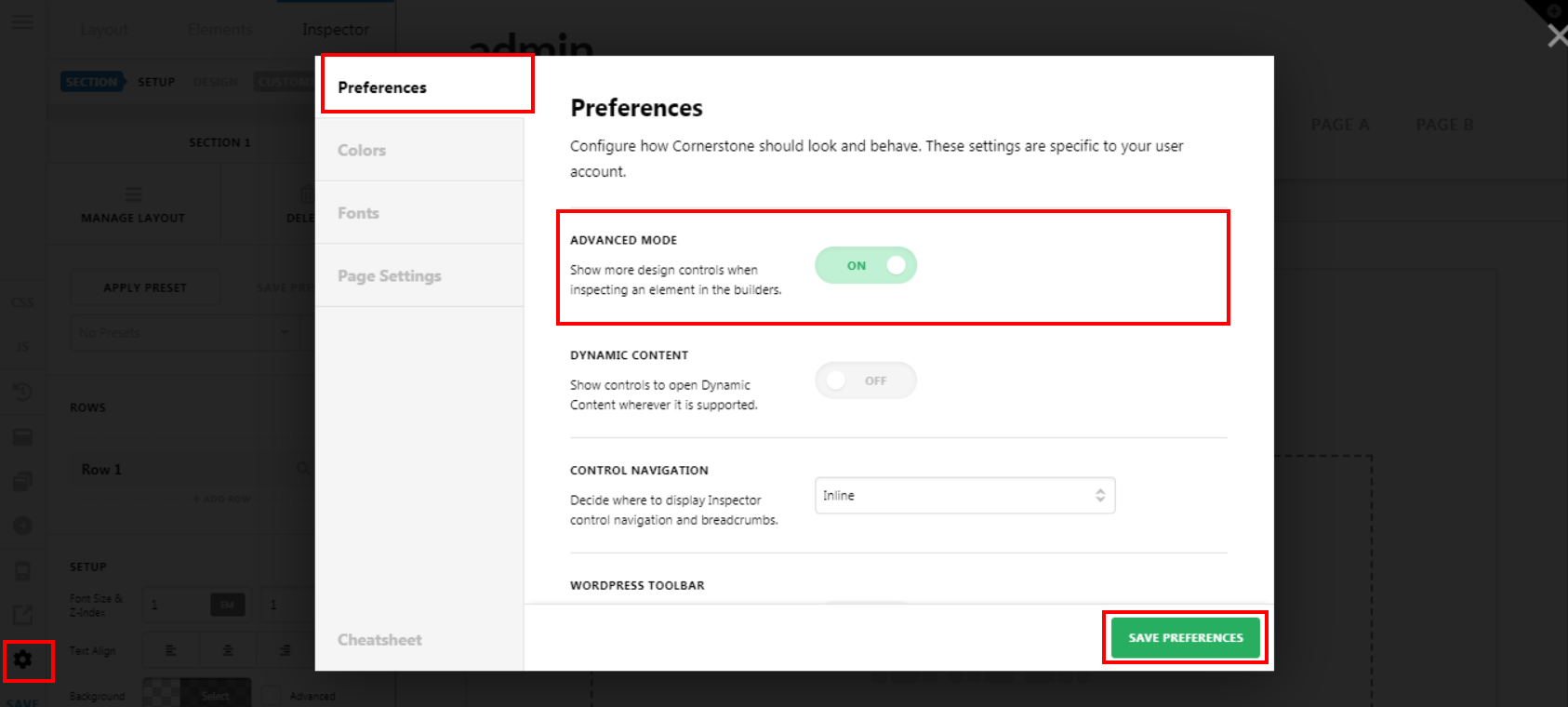Image resolution: width=1568 pixels, height=707 pixels.
Task: Turn off the Advanced Mode toggle
Action: 866,265
